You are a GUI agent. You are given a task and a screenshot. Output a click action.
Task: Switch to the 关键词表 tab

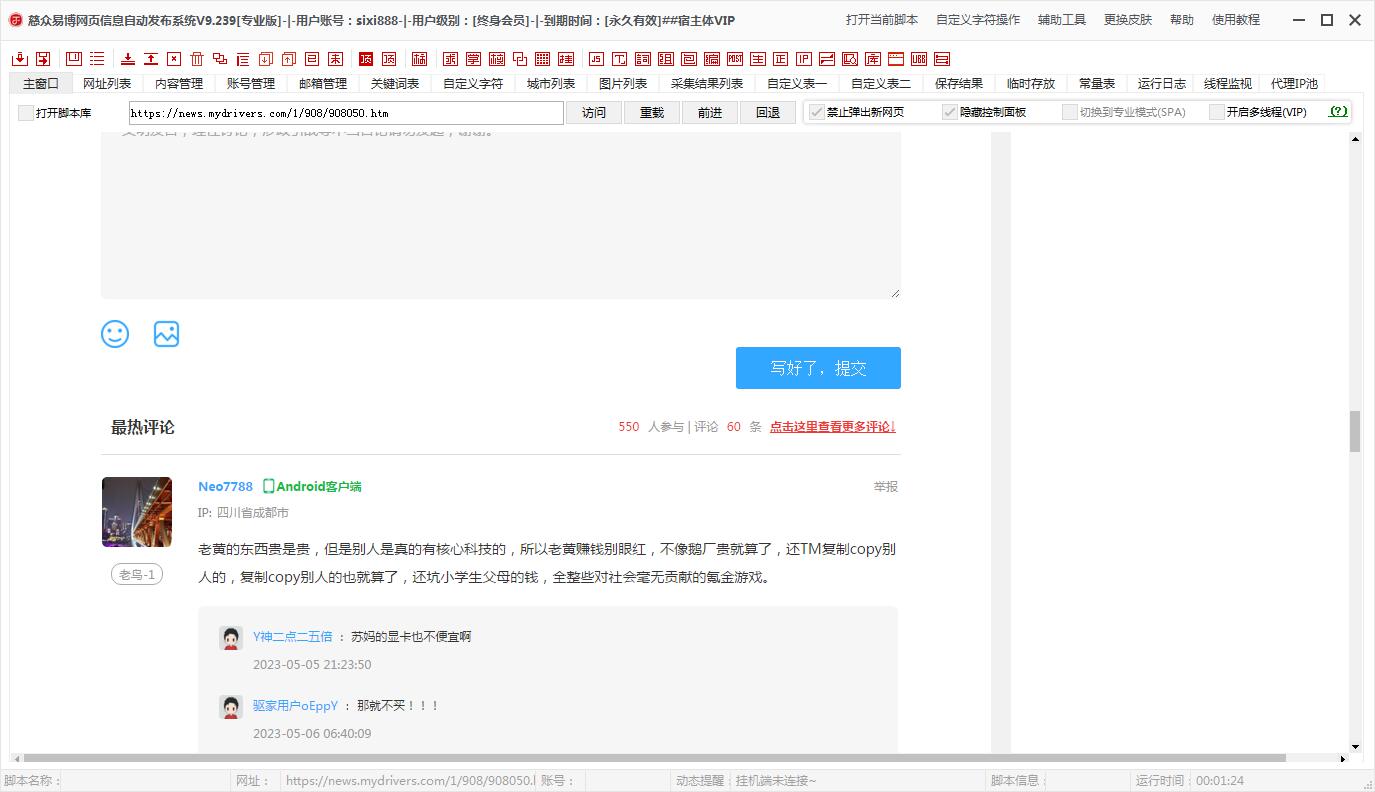pyautogui.click(x=395, y=84)
